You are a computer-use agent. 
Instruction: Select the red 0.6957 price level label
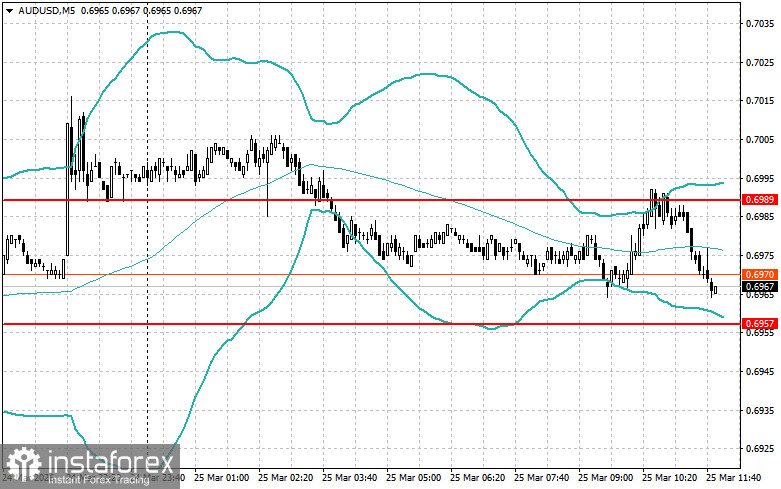click(760, 324)
